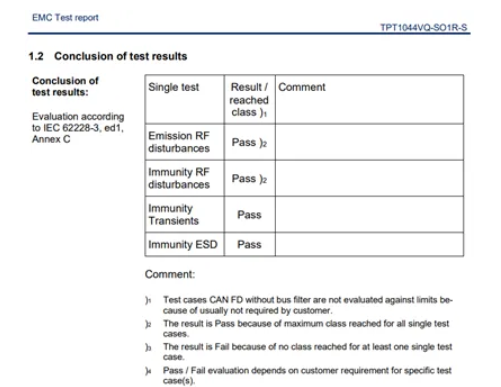Select the Emission RF disturbances row label
Screen dimensions: 501x387
(x=179, y=142)
